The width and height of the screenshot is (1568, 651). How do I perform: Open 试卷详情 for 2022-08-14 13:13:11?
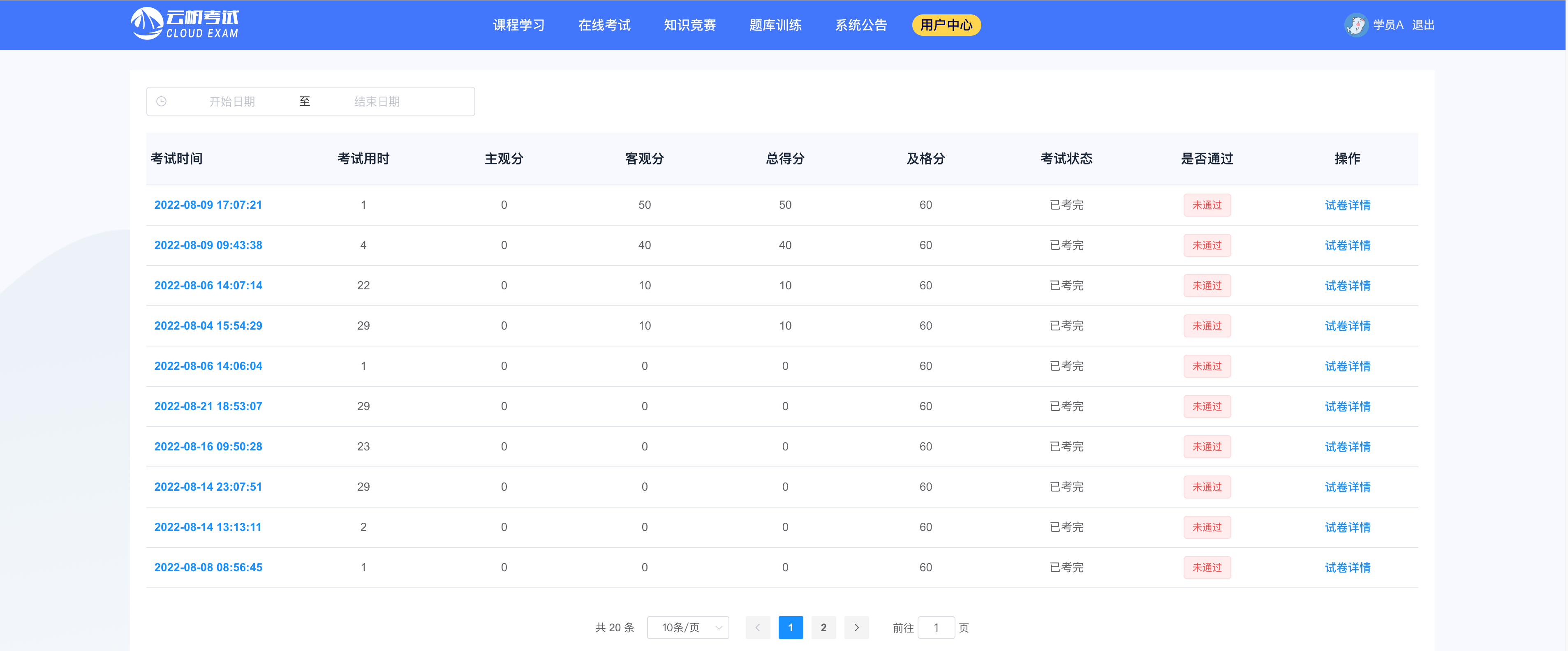pos(1347,527)
